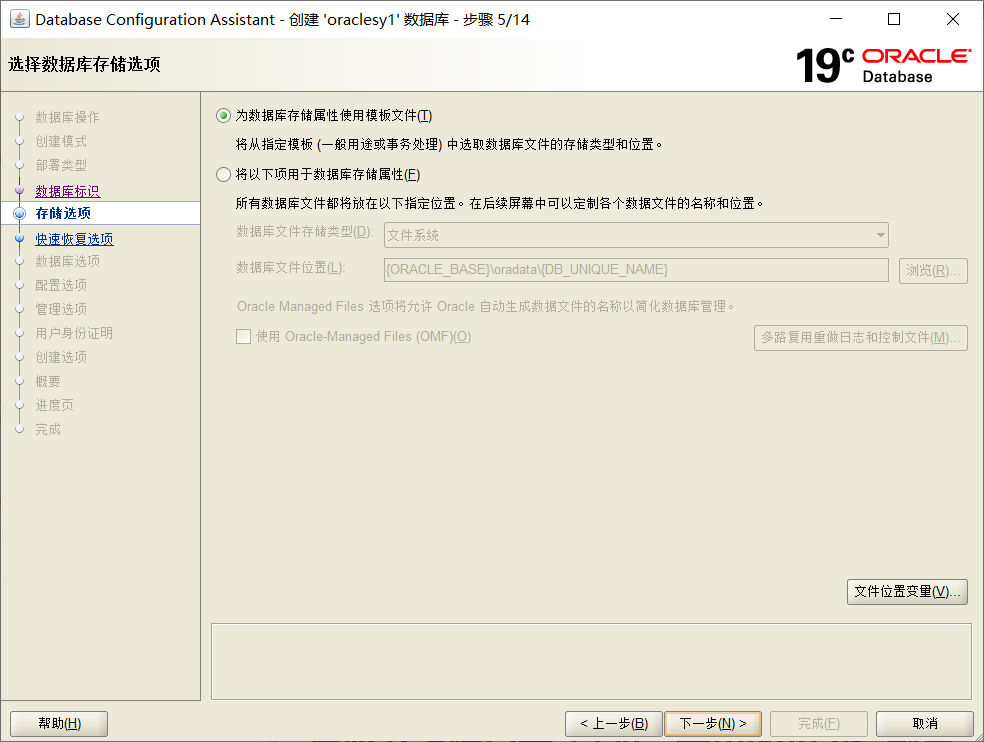Image resolution: width=984 pixels, height=742 pixels.
Task: Go back with 上一步(B) button
Action: click(614, 724)
